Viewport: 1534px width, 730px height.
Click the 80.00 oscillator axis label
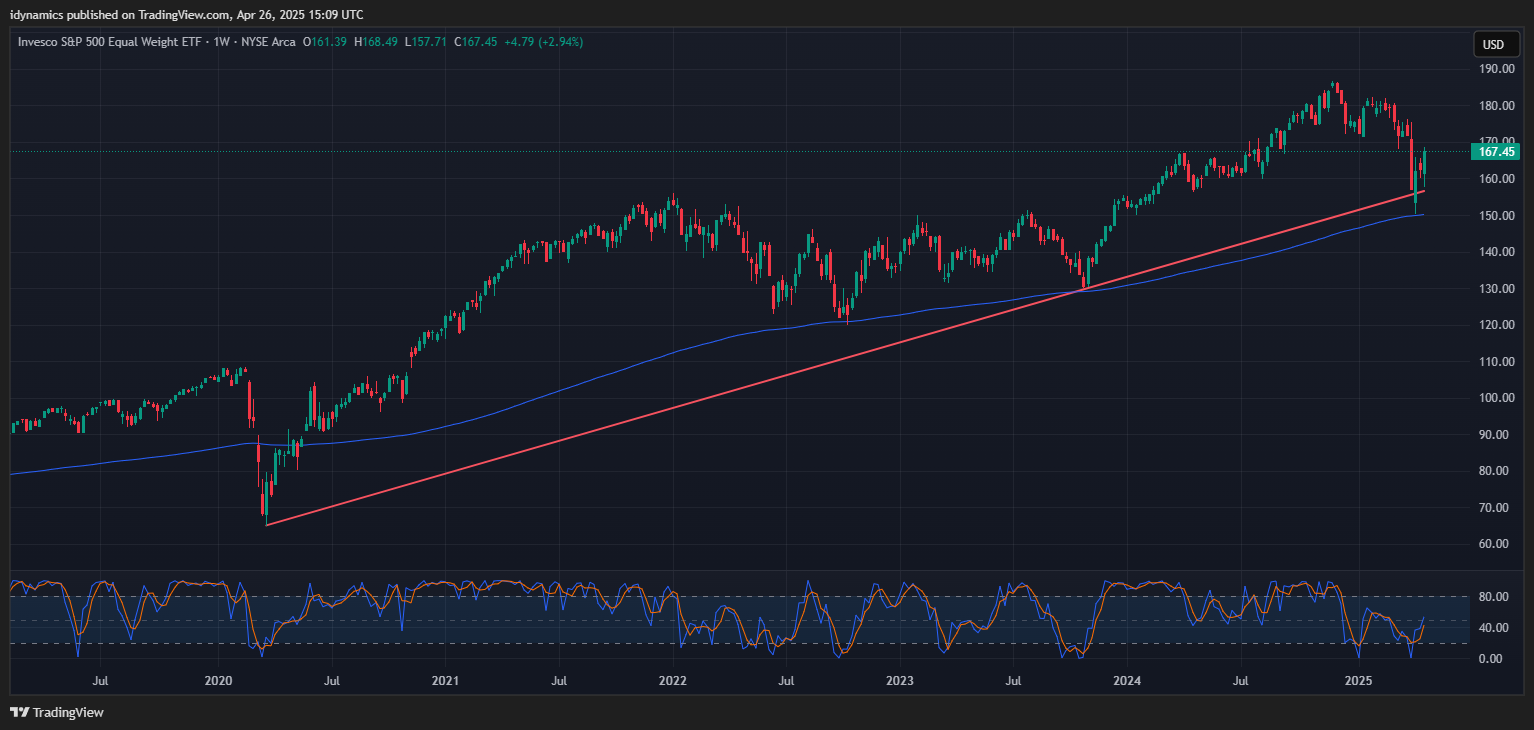tap(1496, 597)
